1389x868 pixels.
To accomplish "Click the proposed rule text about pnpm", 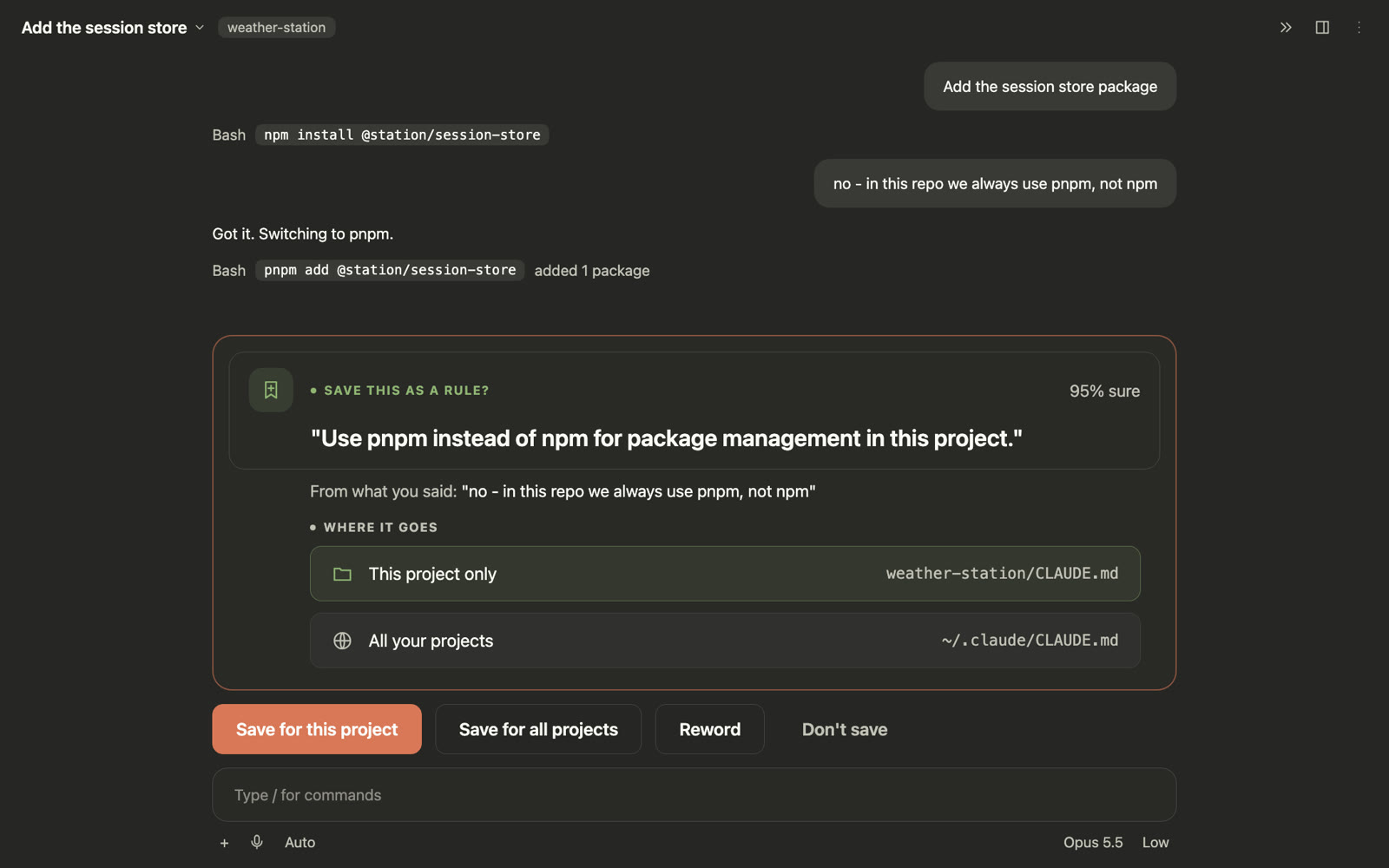I will point(667,438).
